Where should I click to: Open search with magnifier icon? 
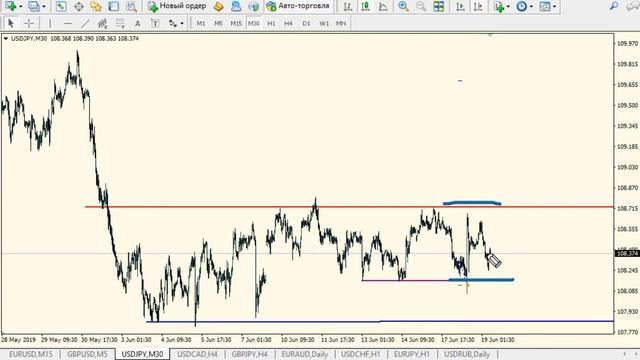pos(614,6)
